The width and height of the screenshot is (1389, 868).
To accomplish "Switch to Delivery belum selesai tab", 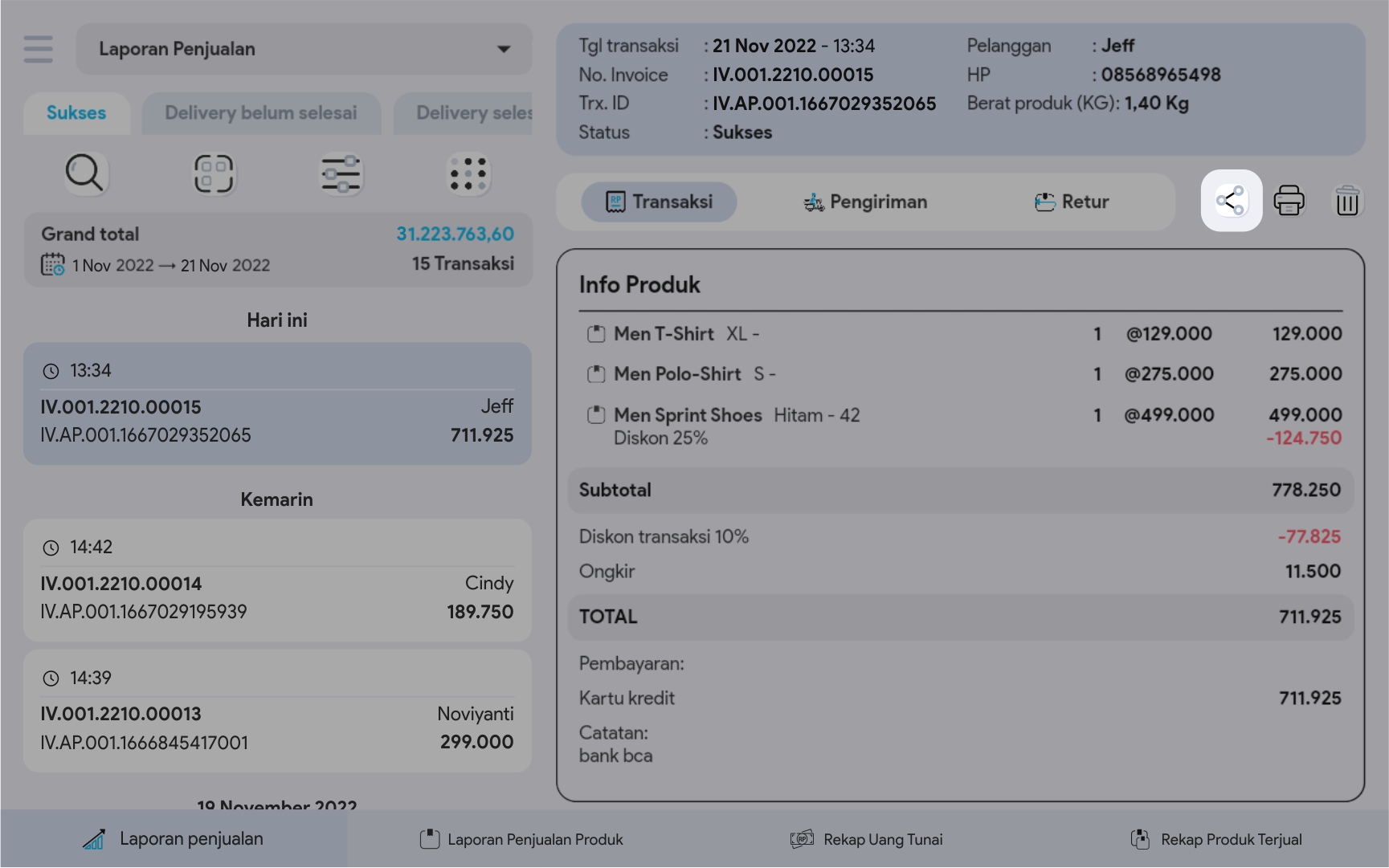I will pyautogui.click(x=261, y=113).
